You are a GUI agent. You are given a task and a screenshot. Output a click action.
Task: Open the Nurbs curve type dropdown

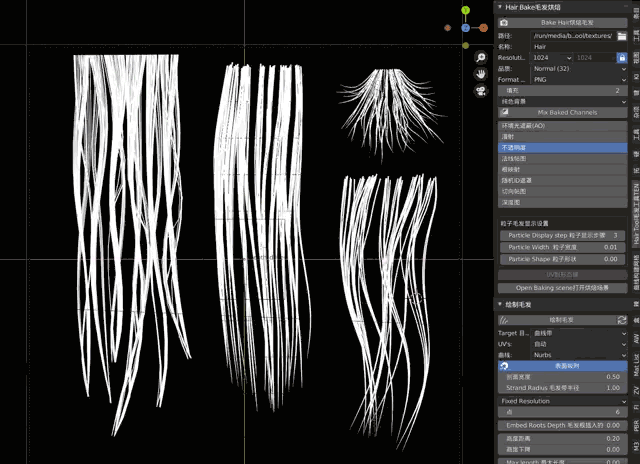579,355
